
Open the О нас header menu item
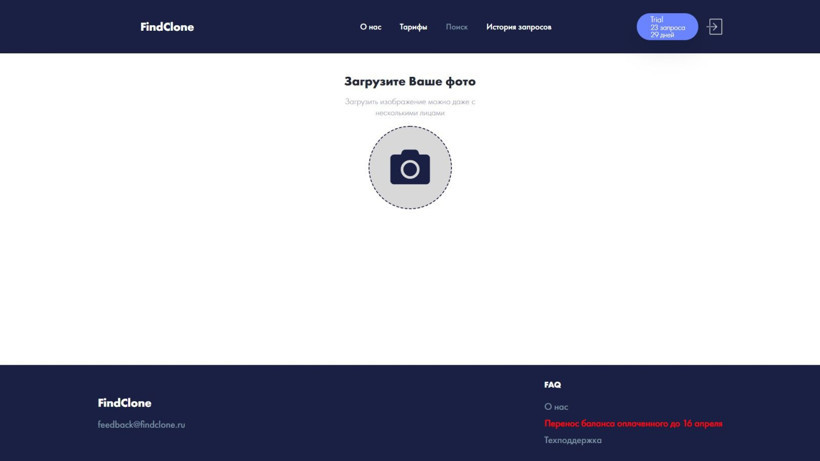pyautogui.click(x=370, y=27)
